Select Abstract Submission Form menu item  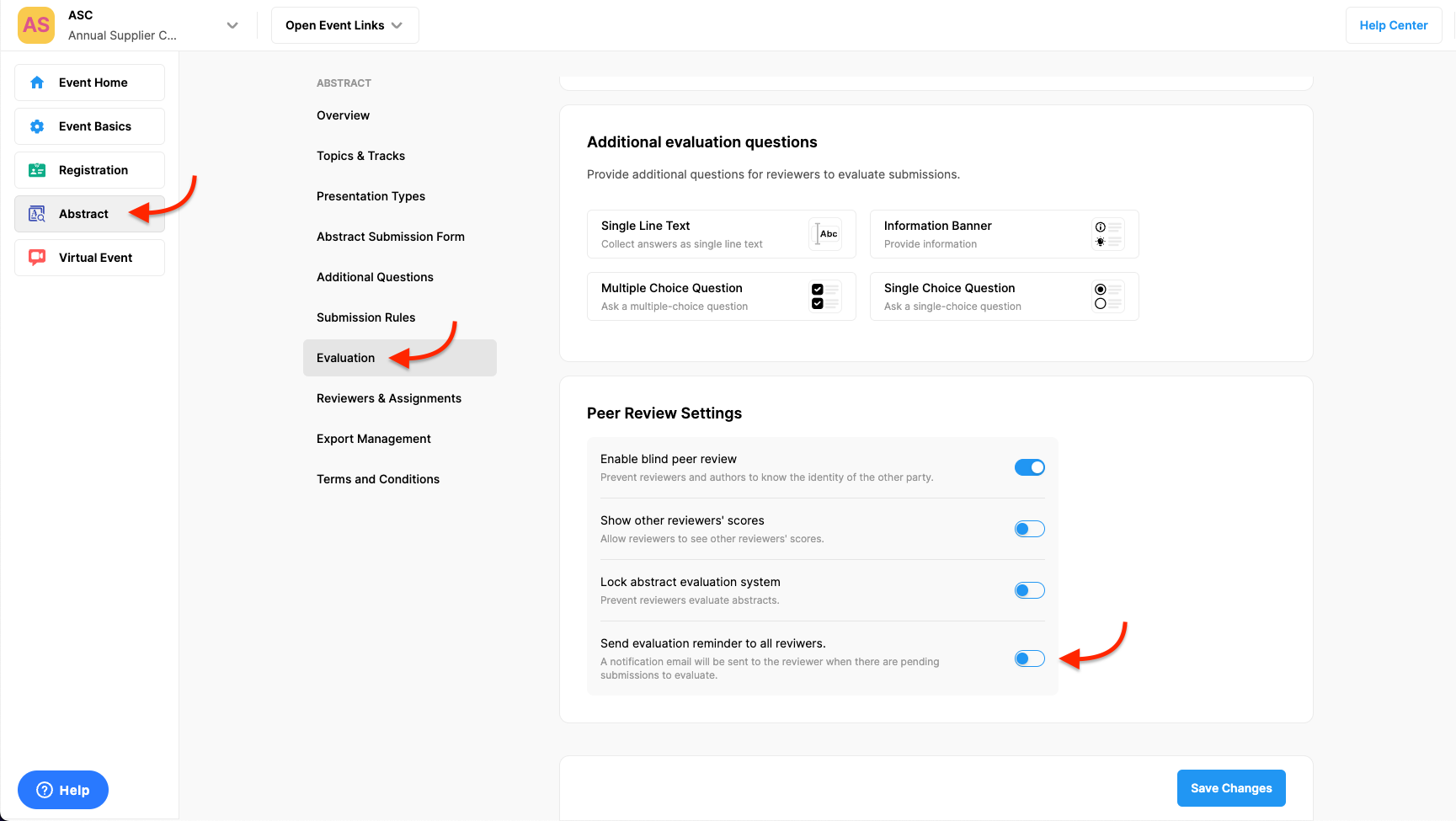390,237
